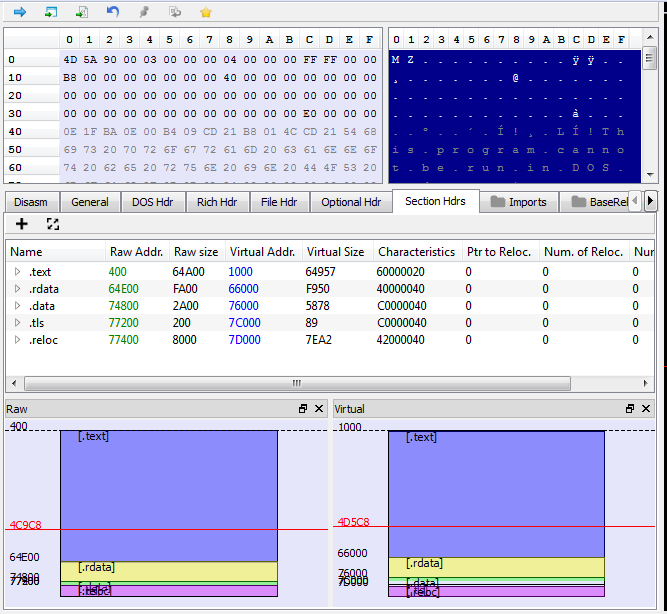Click the table scrollbar left arrow
Image resolution: width=667 pixels, height=614 pixels.
(14, 383)
